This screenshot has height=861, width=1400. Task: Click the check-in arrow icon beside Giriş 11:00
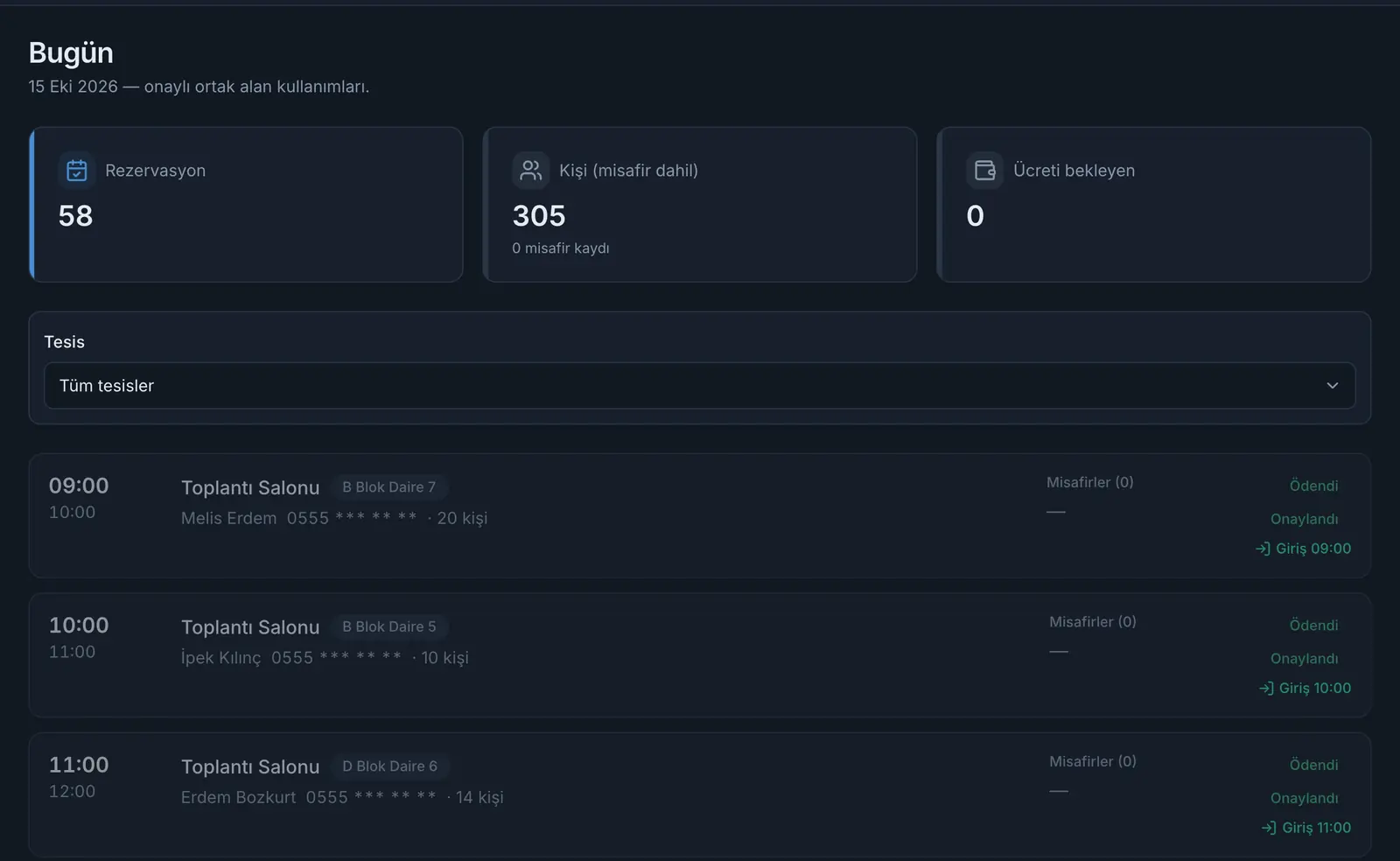click(1269, 828)
